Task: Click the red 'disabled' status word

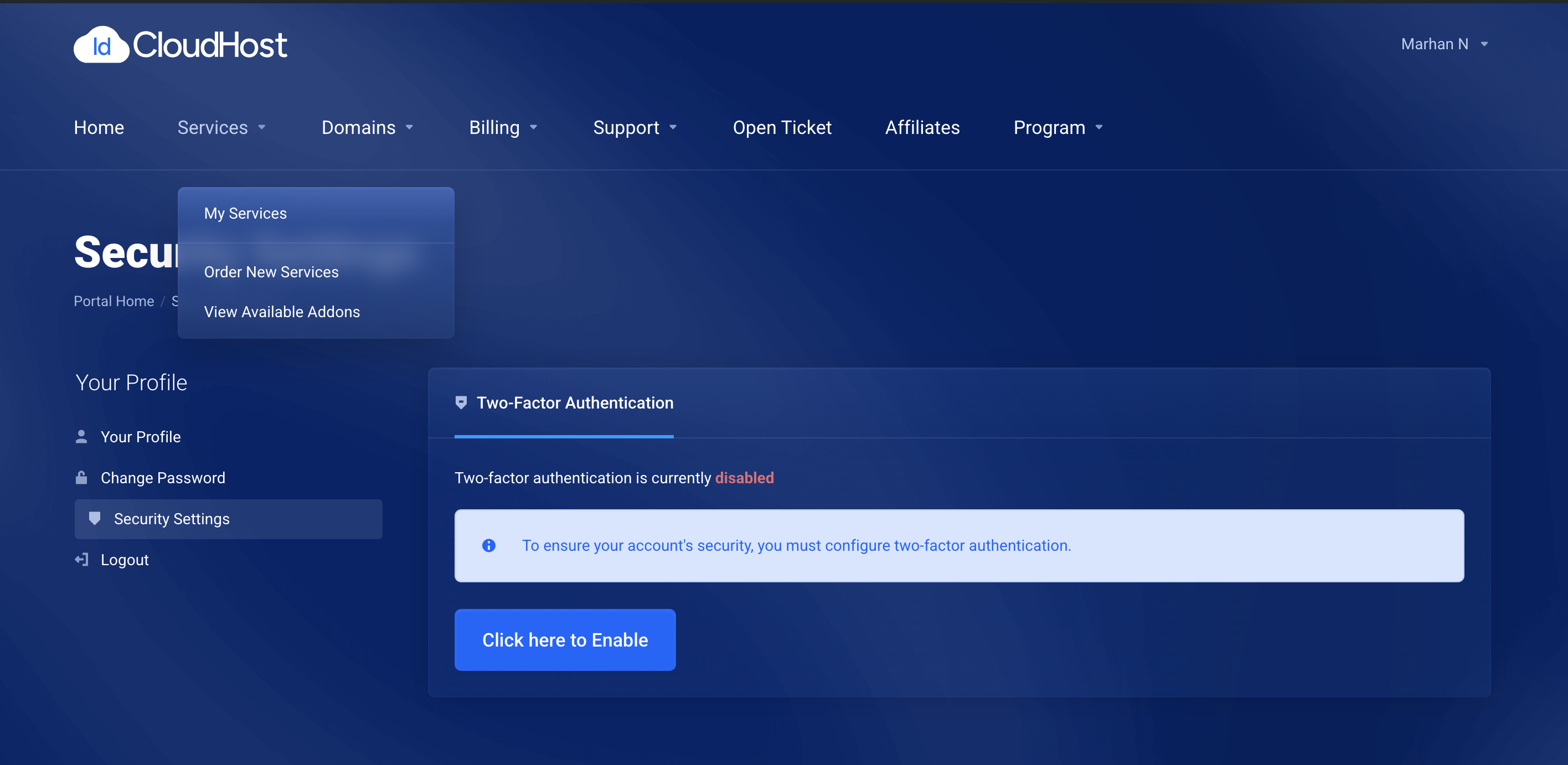Action: click(x=744, y=477)
